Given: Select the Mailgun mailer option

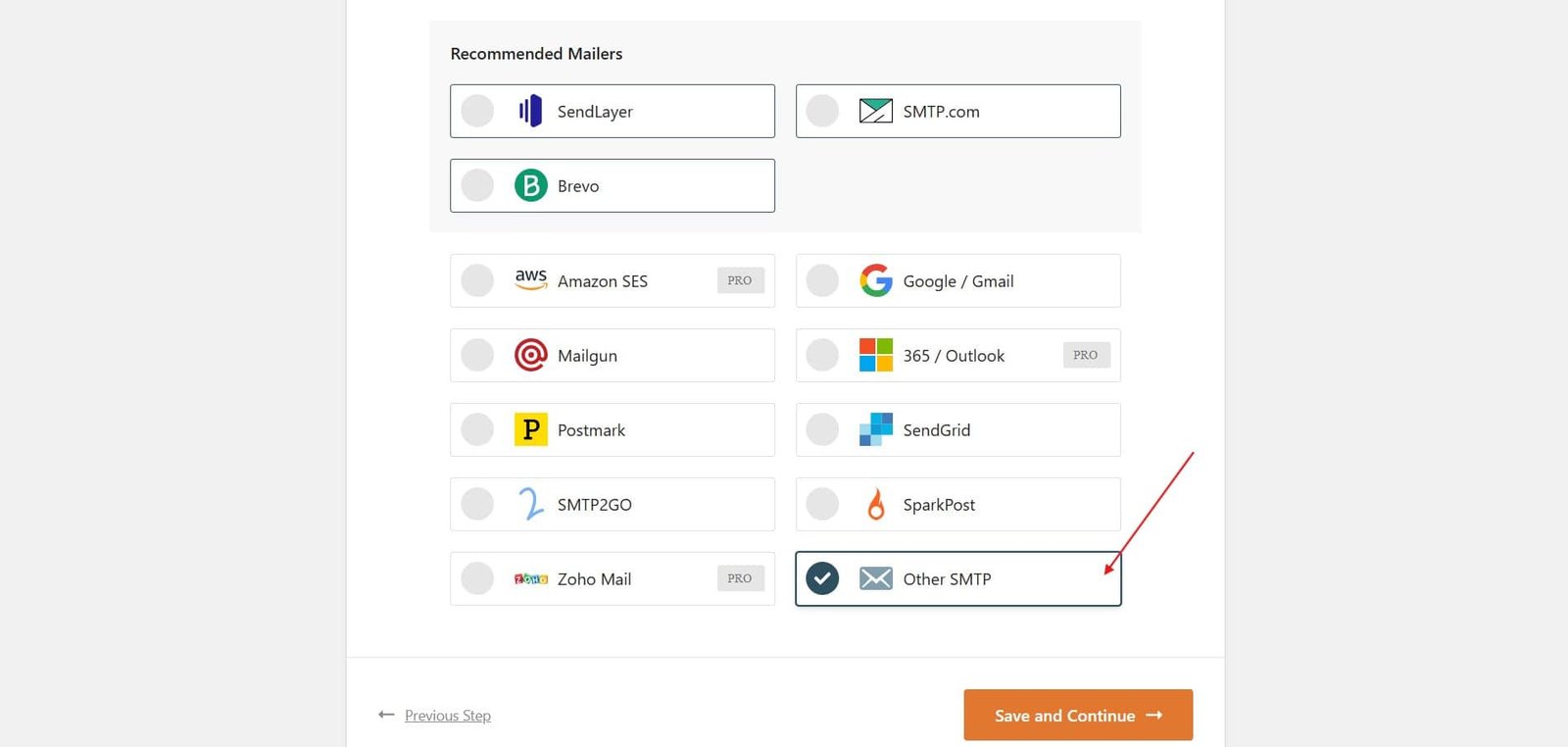Looking at the screenshot, I should click(x=477, y=355).
